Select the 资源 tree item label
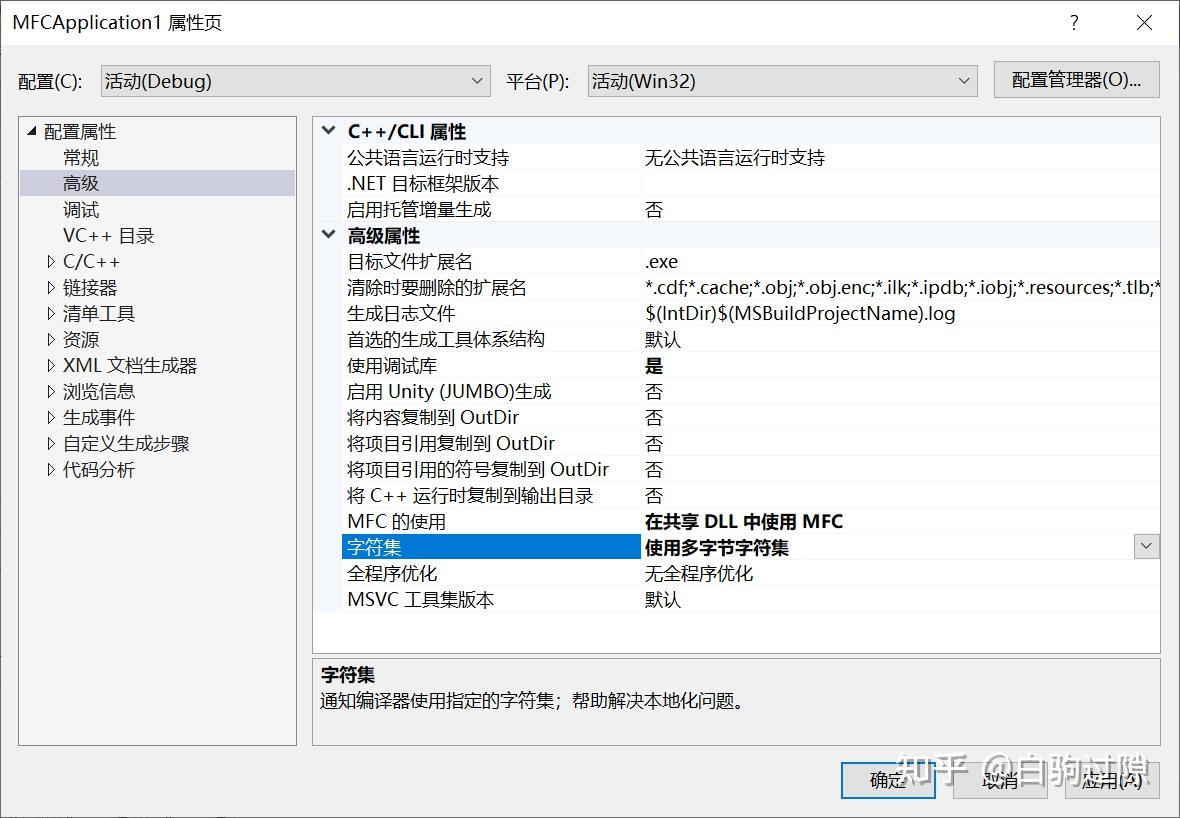 tap(81, 339)
